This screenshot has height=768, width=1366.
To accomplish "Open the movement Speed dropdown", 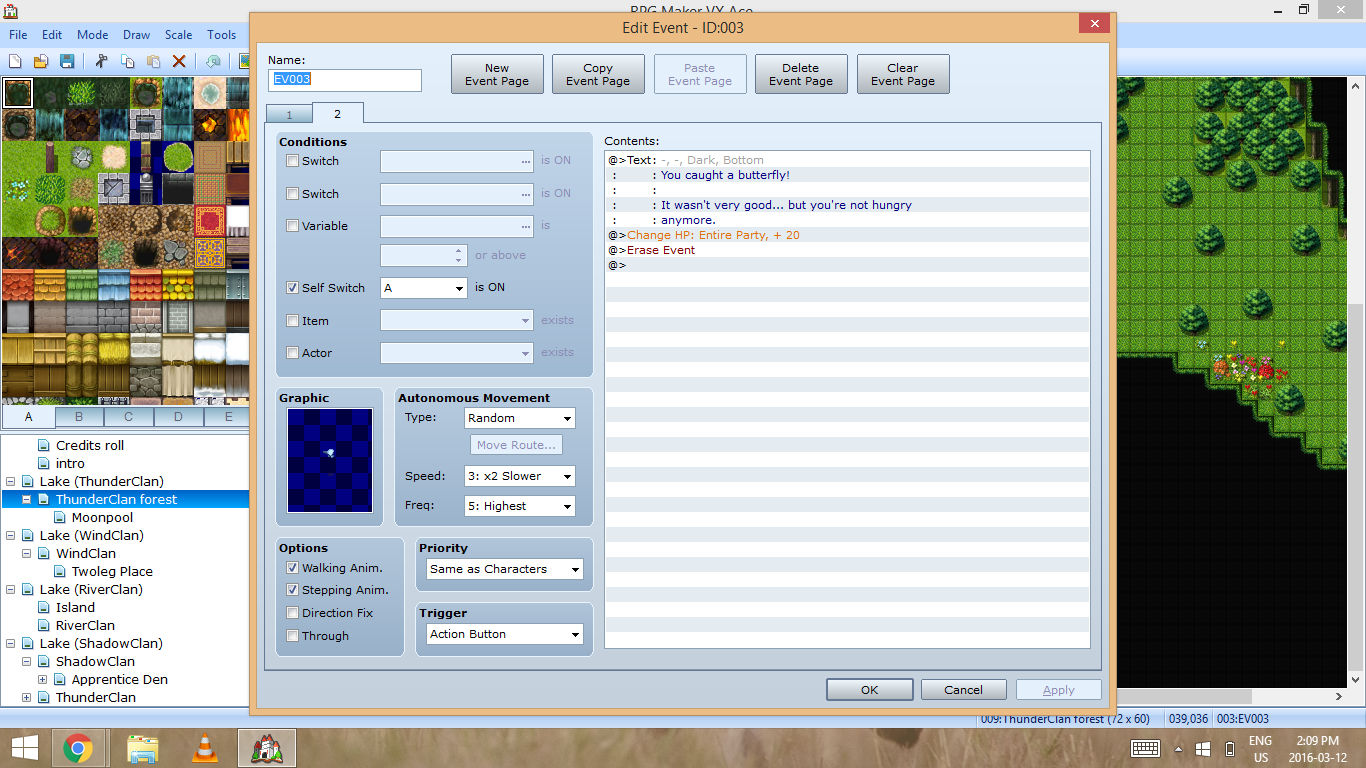I will point(519,476).
